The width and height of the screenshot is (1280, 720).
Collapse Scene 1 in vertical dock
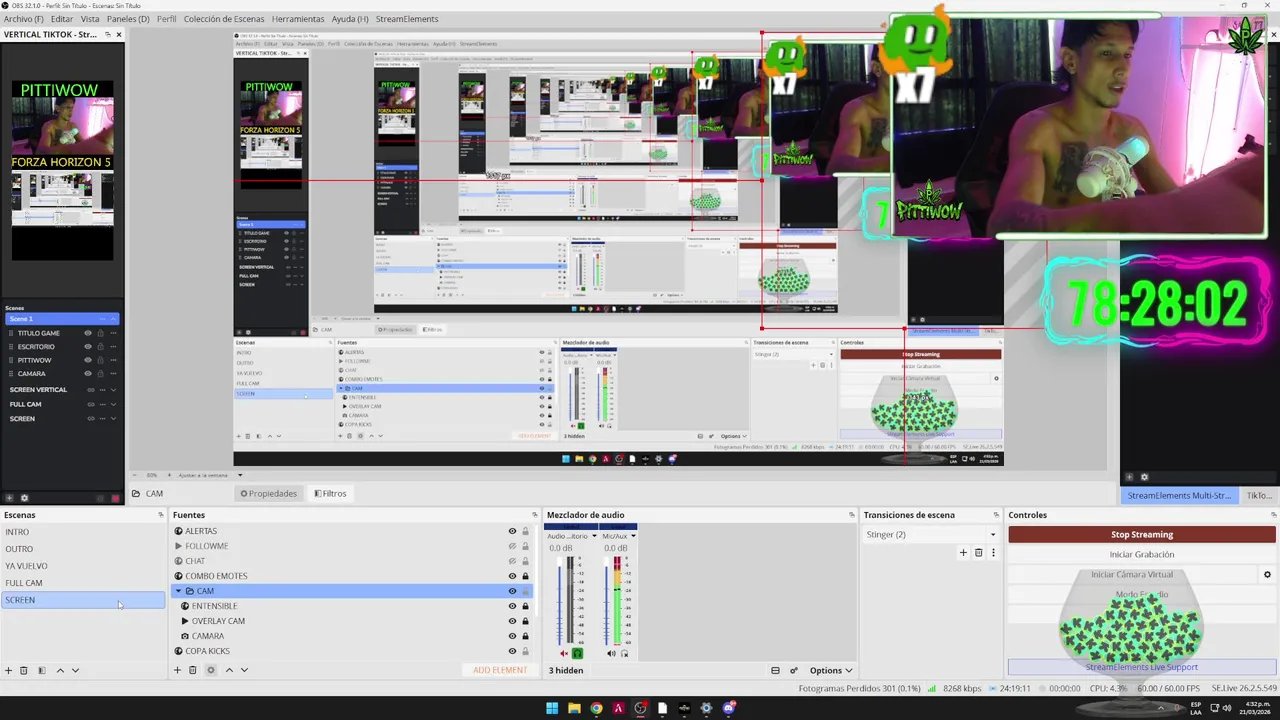tap(113, 319)
